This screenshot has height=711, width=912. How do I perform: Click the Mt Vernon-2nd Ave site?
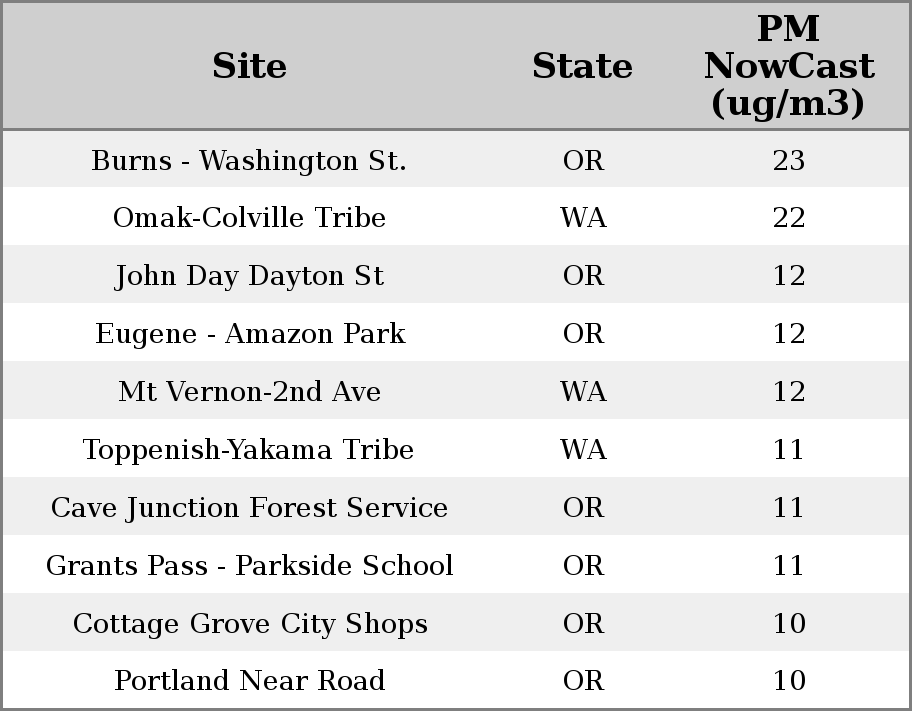tap(249, 392)
